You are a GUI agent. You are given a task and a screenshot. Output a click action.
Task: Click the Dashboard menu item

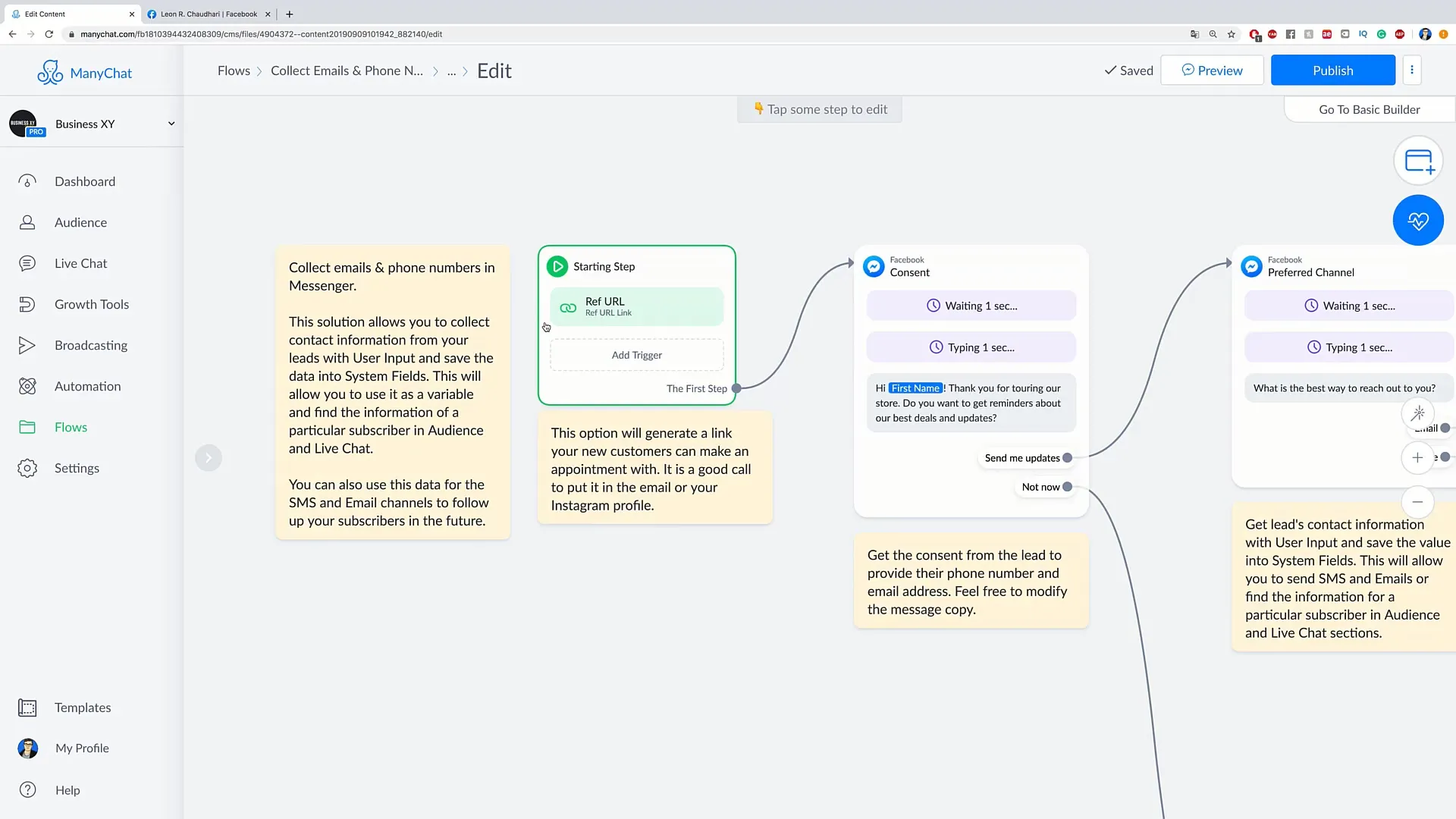click(85, 181)
